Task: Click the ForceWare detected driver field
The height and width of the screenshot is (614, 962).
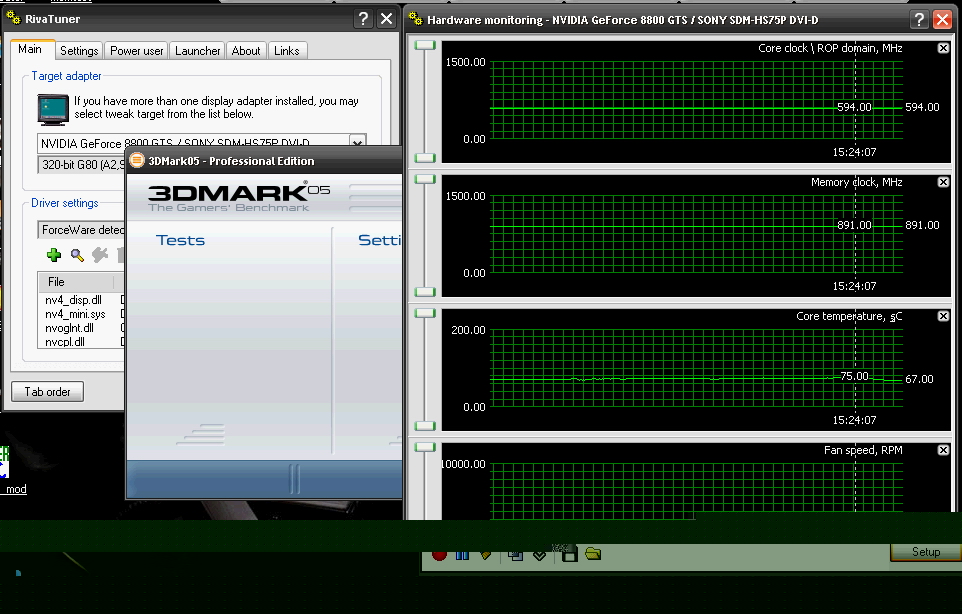Action: click(x=81, y=229)
